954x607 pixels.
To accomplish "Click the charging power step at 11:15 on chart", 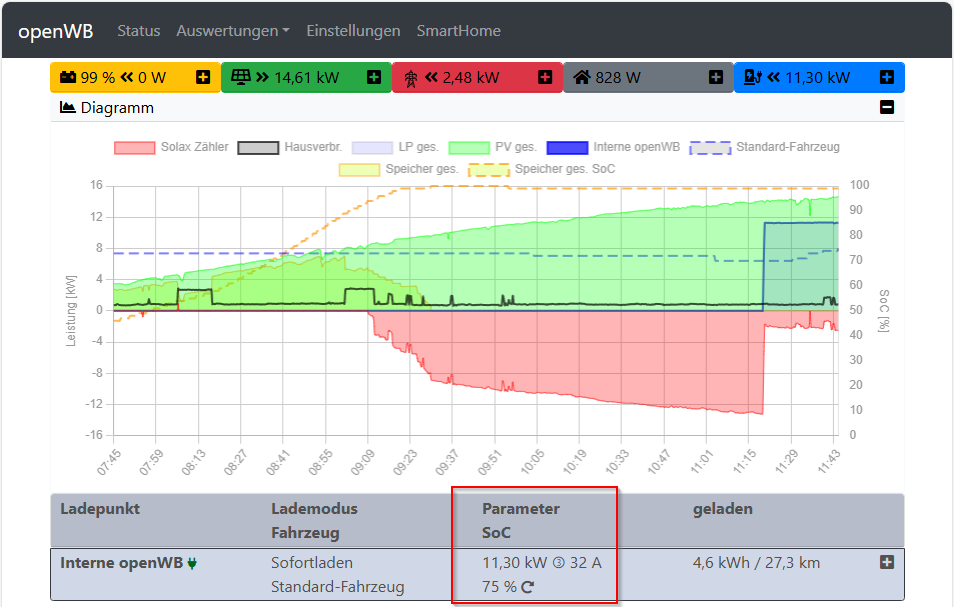I will click(x=764, y=266).
